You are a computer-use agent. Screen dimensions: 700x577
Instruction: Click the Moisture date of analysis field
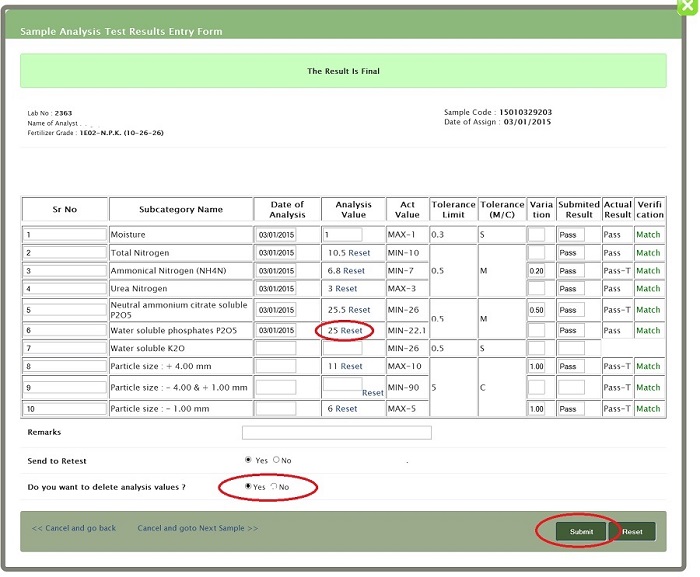276,235
